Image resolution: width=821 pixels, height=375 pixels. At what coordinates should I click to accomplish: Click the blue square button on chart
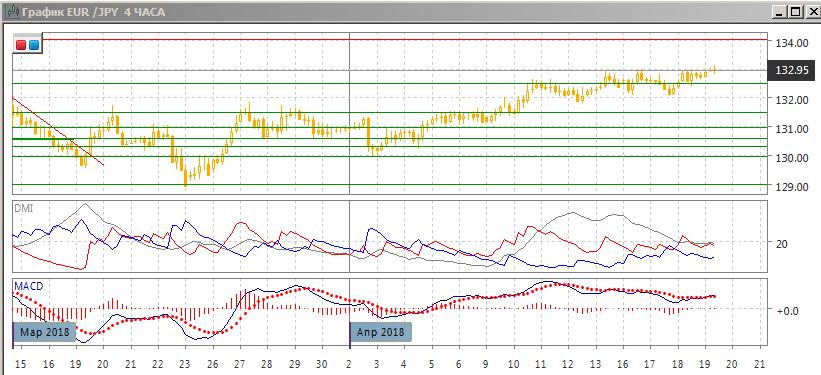[x=34, y=45]
